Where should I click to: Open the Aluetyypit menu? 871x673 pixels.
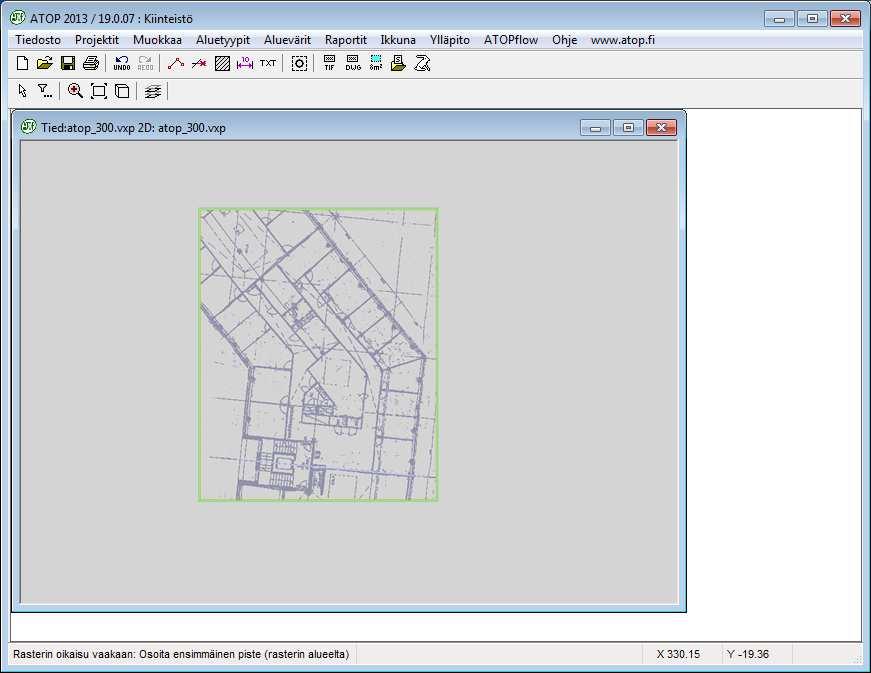pos(223,40)
